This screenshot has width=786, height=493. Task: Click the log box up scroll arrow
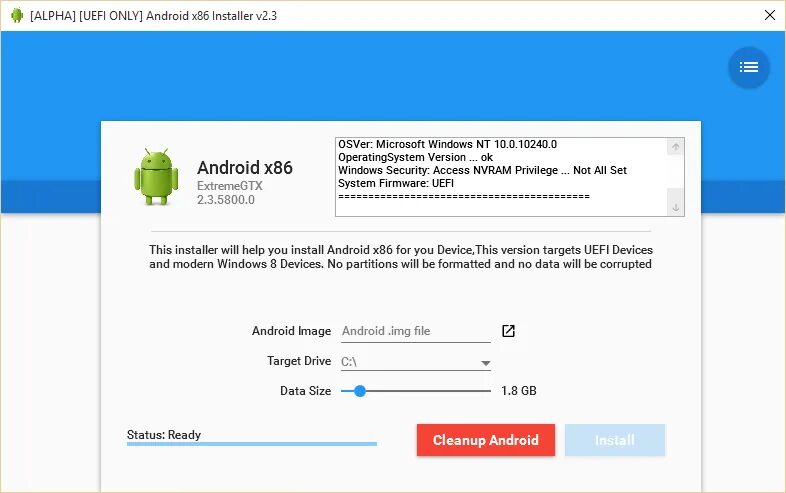675,147
